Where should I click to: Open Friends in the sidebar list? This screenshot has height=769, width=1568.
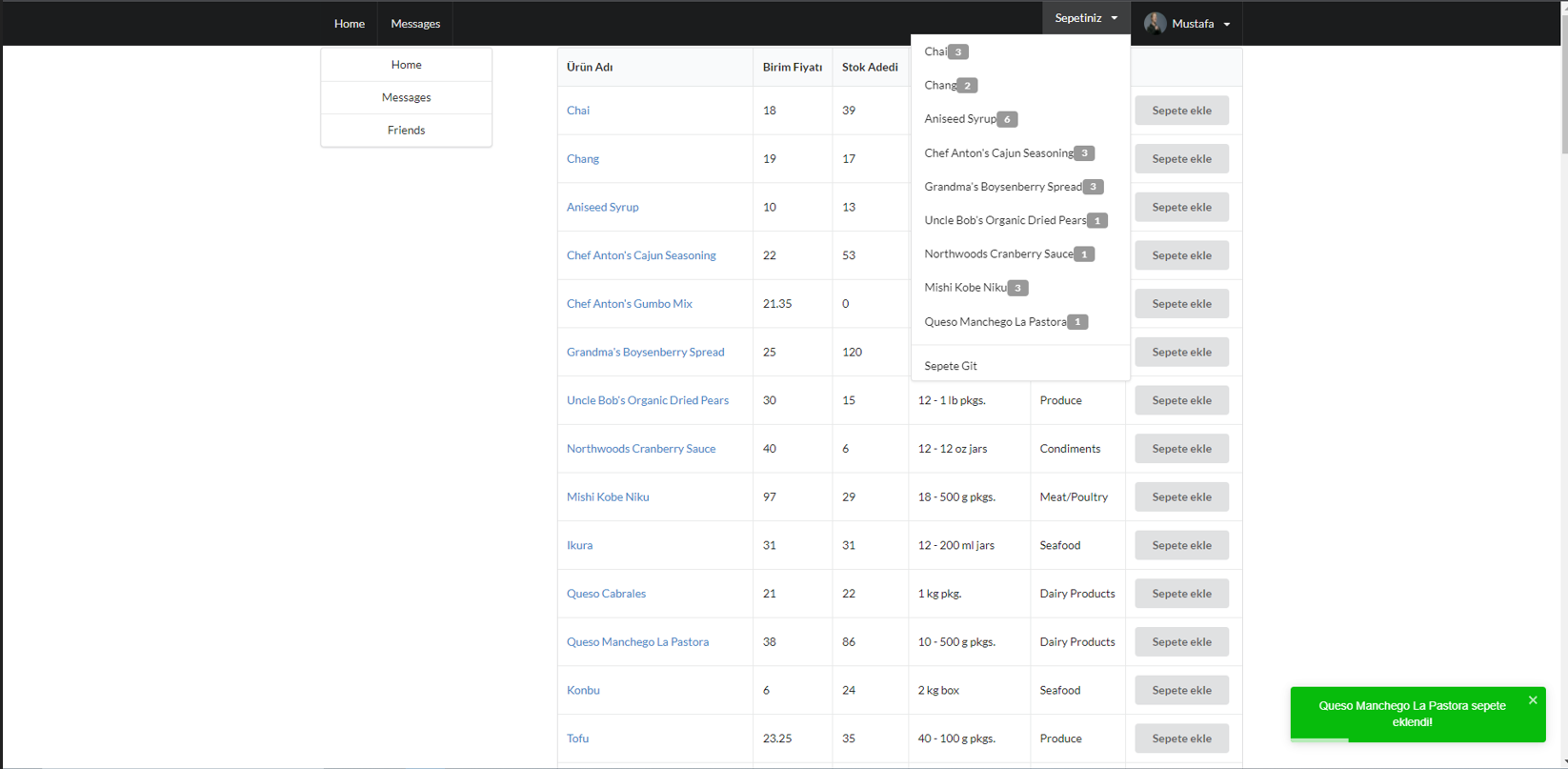click(x=407, y=130)
